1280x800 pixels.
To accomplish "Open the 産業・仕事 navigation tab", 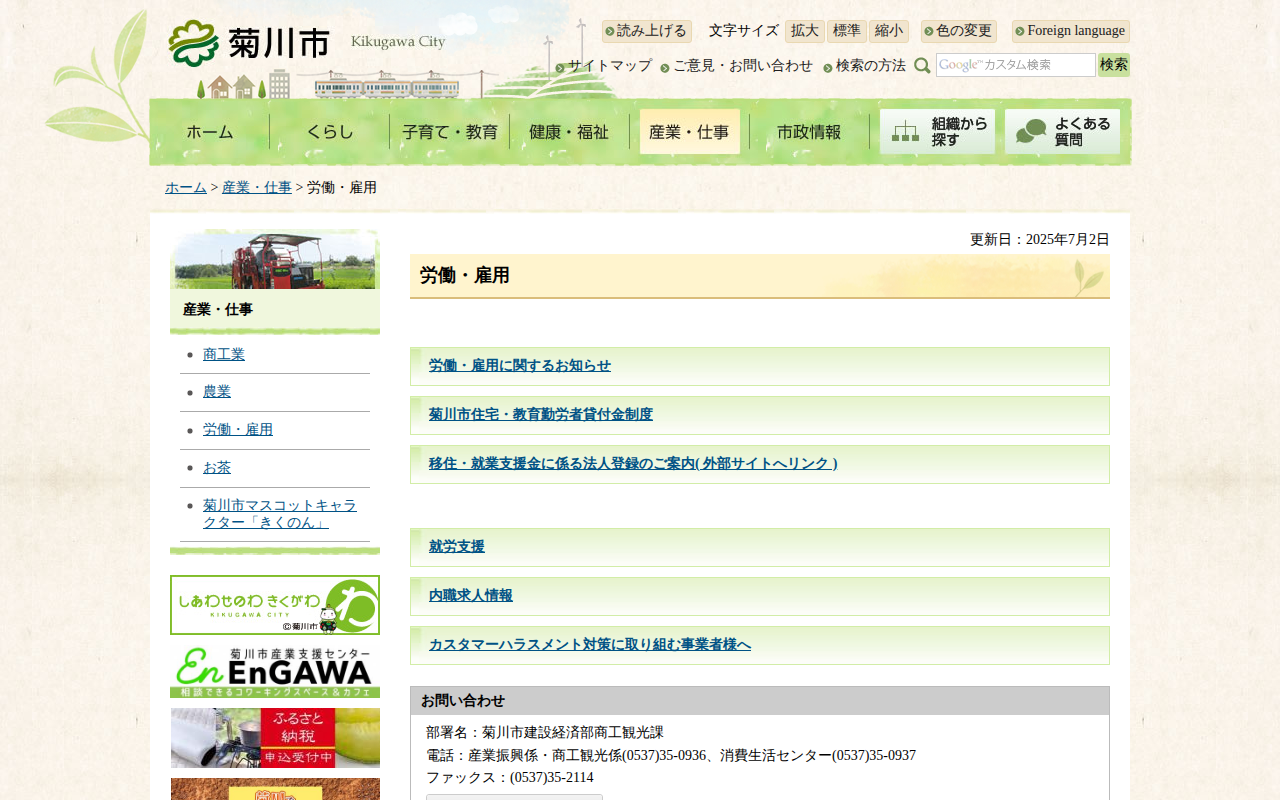I will click(x=689, y=132).
